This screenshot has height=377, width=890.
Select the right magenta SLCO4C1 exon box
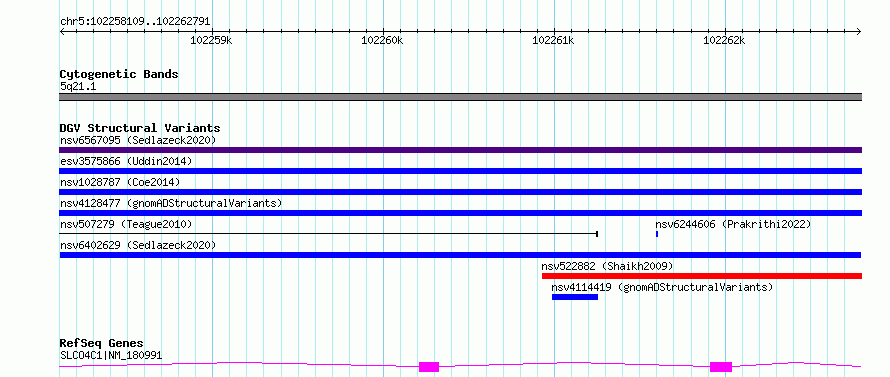point(721,367)
